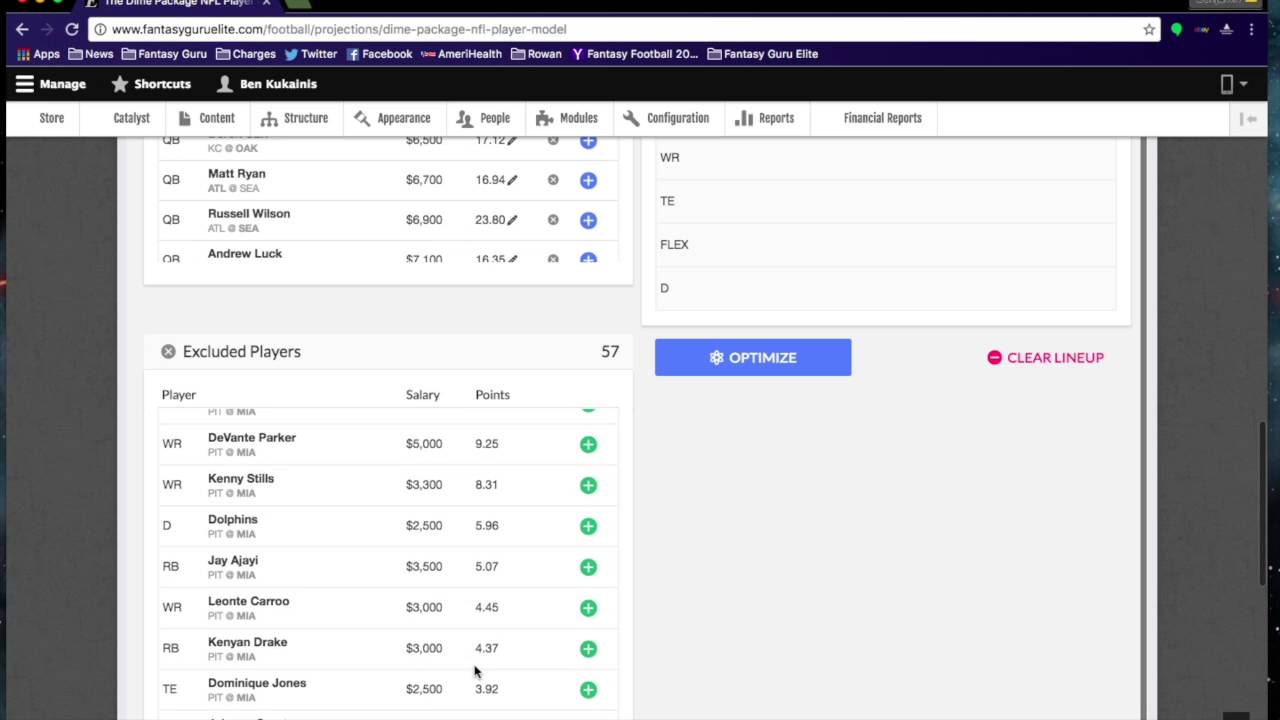Sort excluded players by Salary column header
This screenshot has width=1280, height=720.
(x=423, y=395)
